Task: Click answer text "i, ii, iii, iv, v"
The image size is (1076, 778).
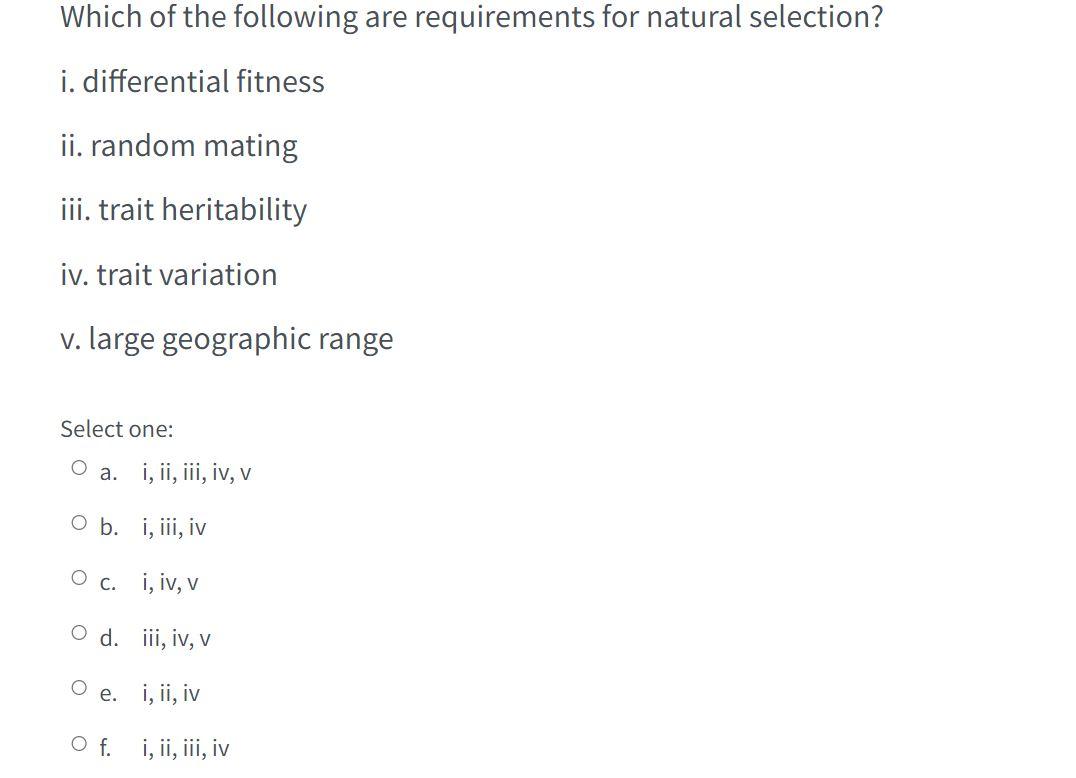Action: [197, 473]
